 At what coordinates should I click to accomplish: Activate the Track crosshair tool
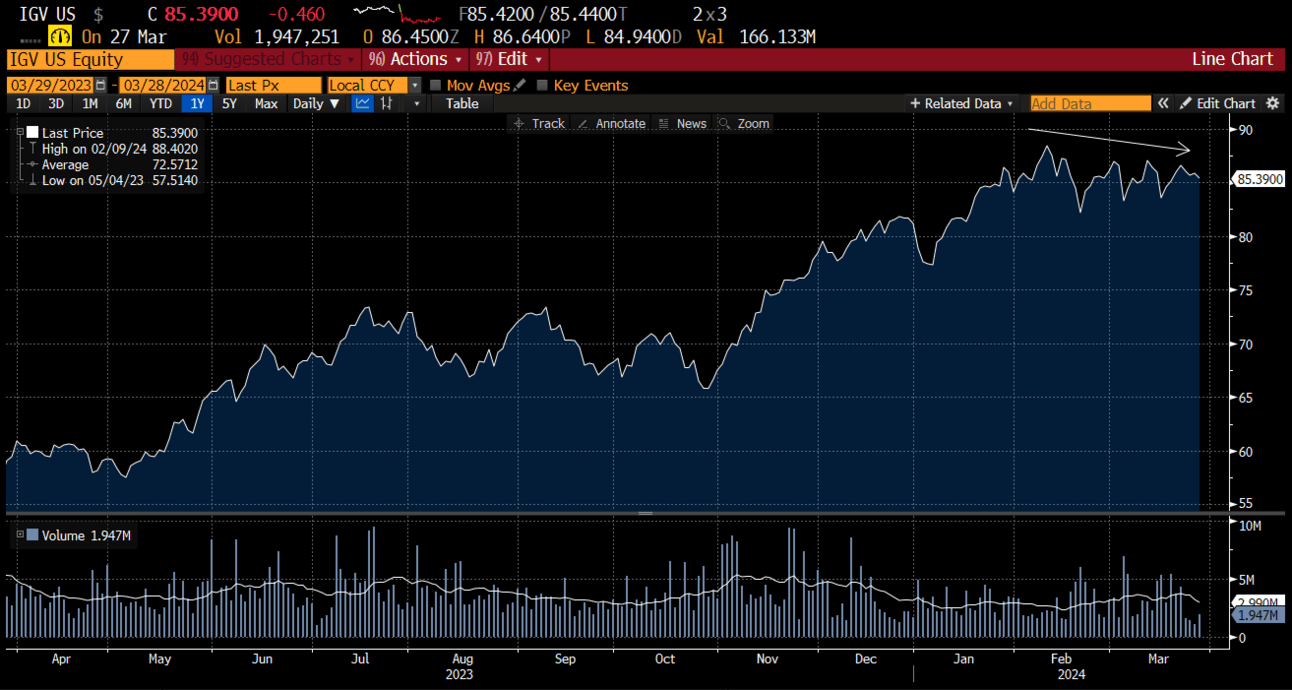pos(540,123)
